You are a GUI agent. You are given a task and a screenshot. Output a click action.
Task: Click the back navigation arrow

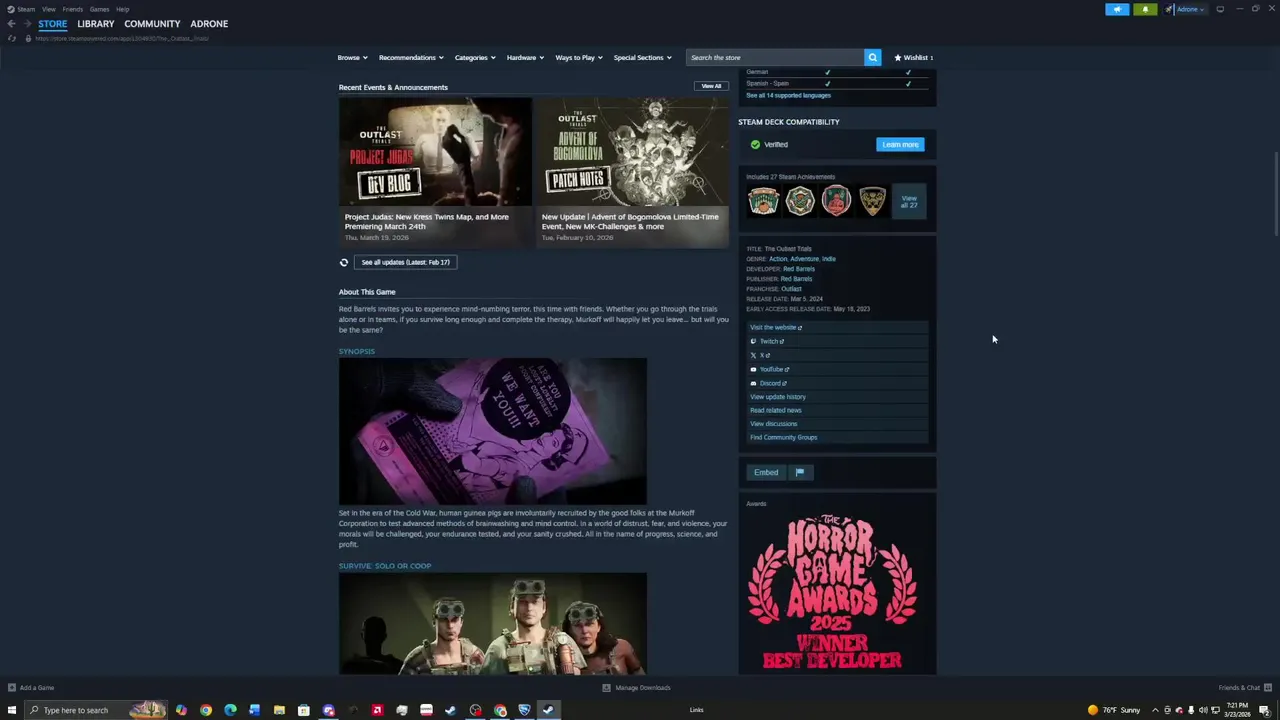[11, 24]
